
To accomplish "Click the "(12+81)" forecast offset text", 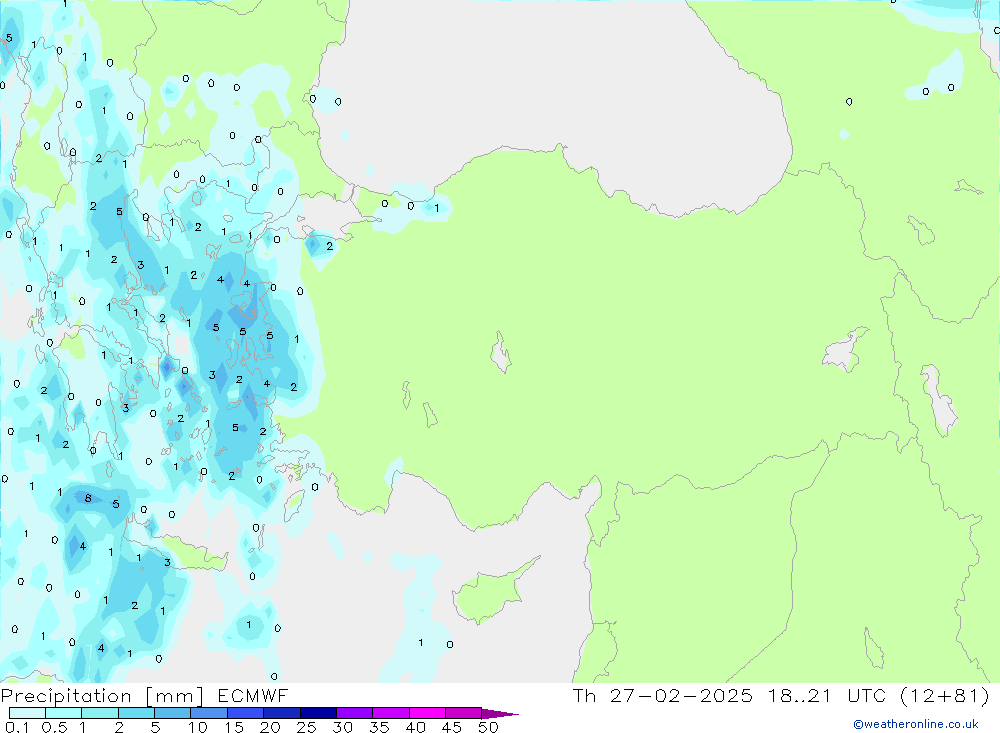I will (x=945, y=695).
